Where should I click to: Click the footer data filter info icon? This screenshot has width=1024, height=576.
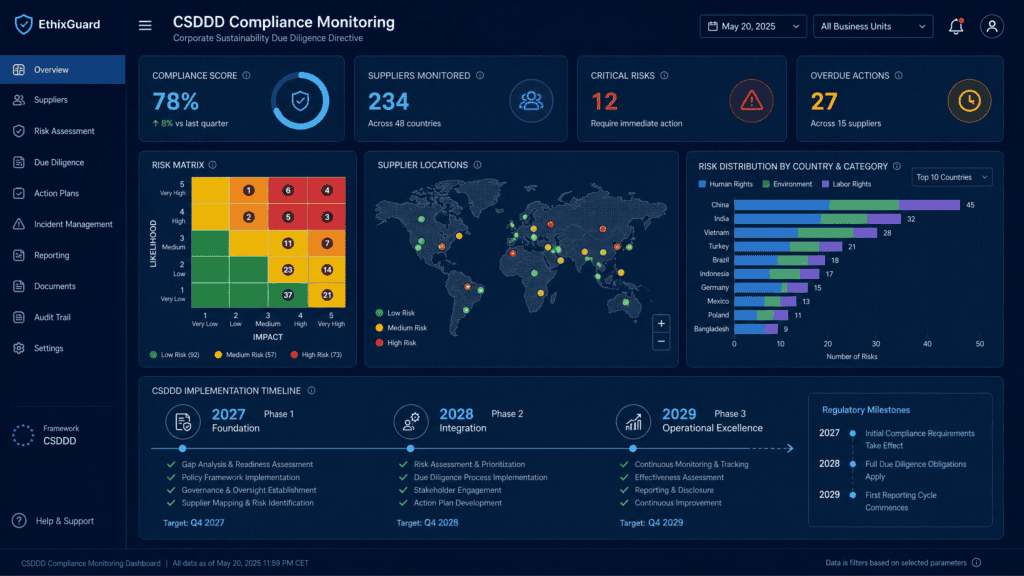tap(976, 562)
